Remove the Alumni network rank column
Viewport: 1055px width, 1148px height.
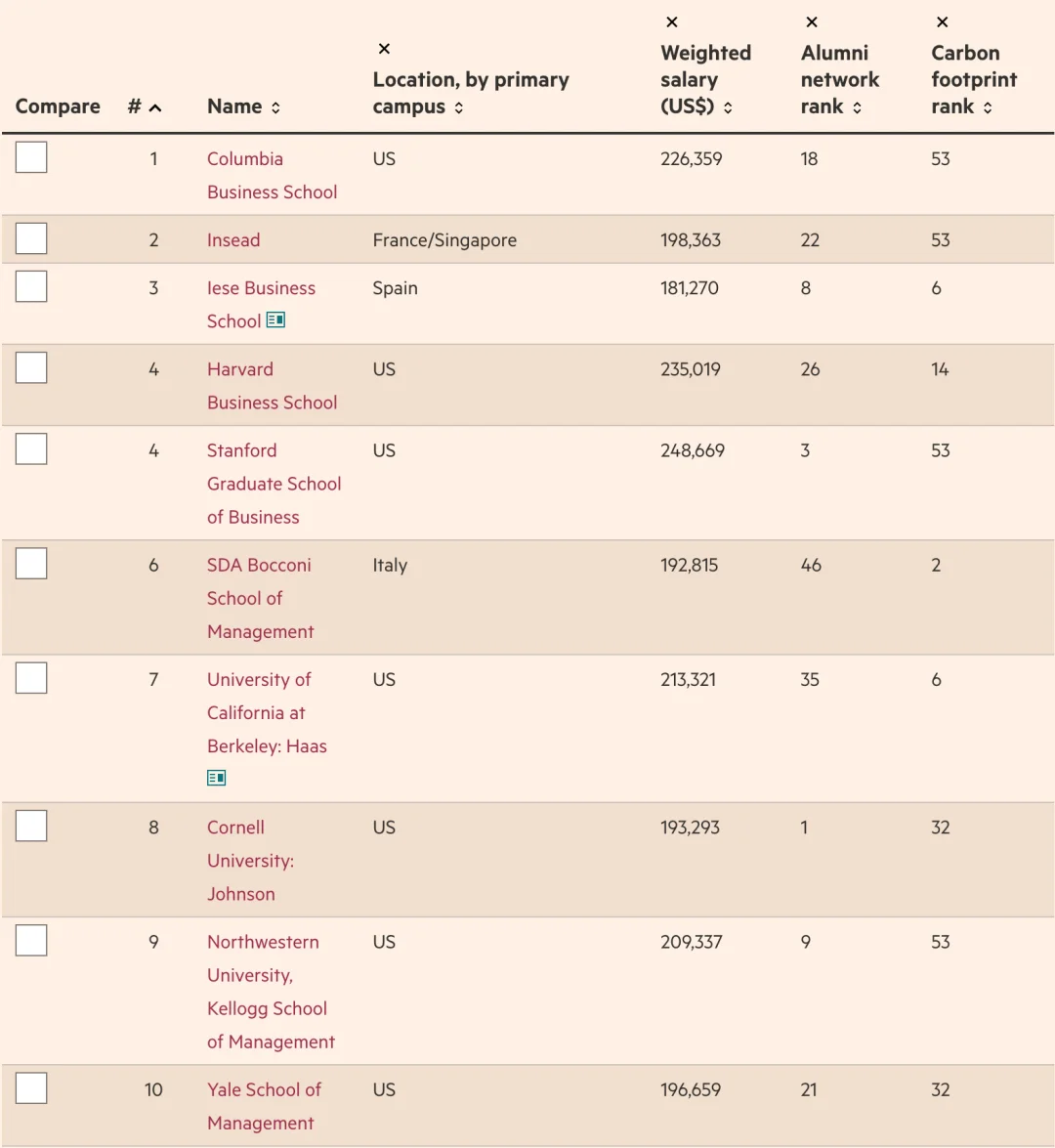pos(812,22)
